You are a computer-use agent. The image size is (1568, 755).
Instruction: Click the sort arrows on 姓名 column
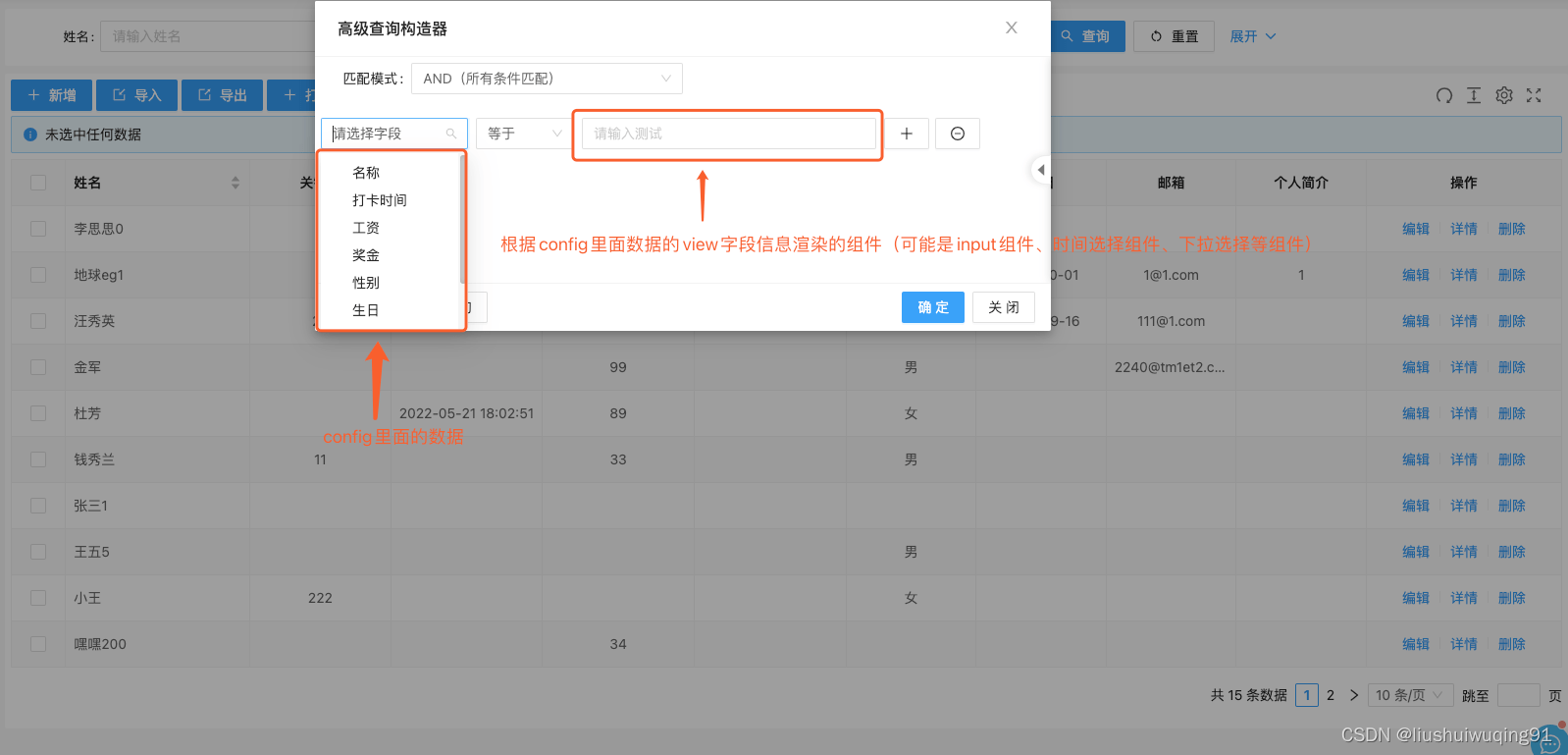point(235,183)
